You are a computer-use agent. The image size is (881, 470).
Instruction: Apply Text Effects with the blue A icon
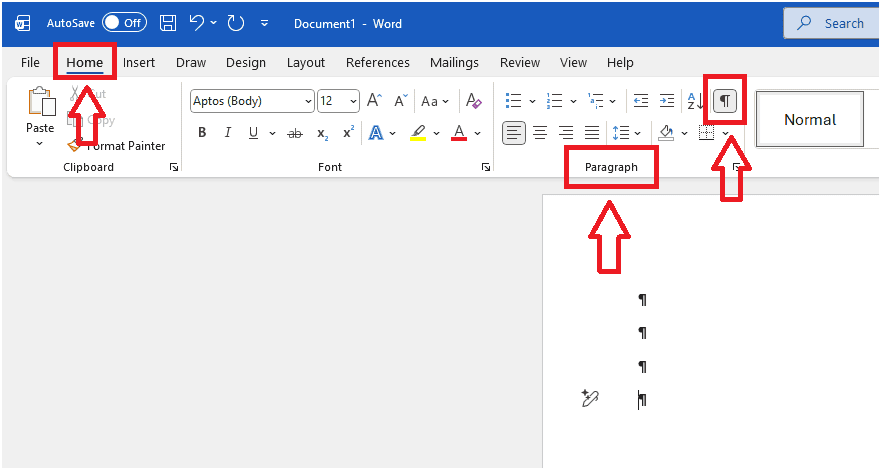(x=376, y=133)
